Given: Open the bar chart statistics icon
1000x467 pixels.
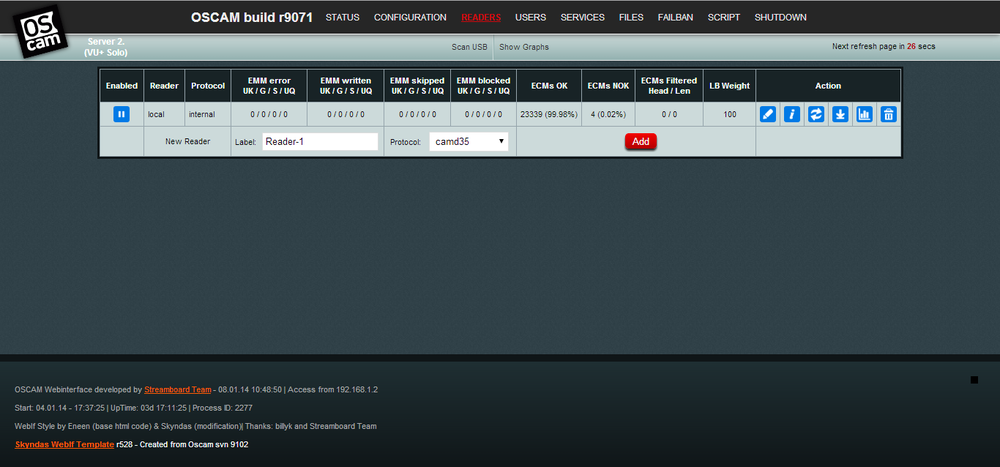Looking at the screenshot, I should click(x=864, y=115).
